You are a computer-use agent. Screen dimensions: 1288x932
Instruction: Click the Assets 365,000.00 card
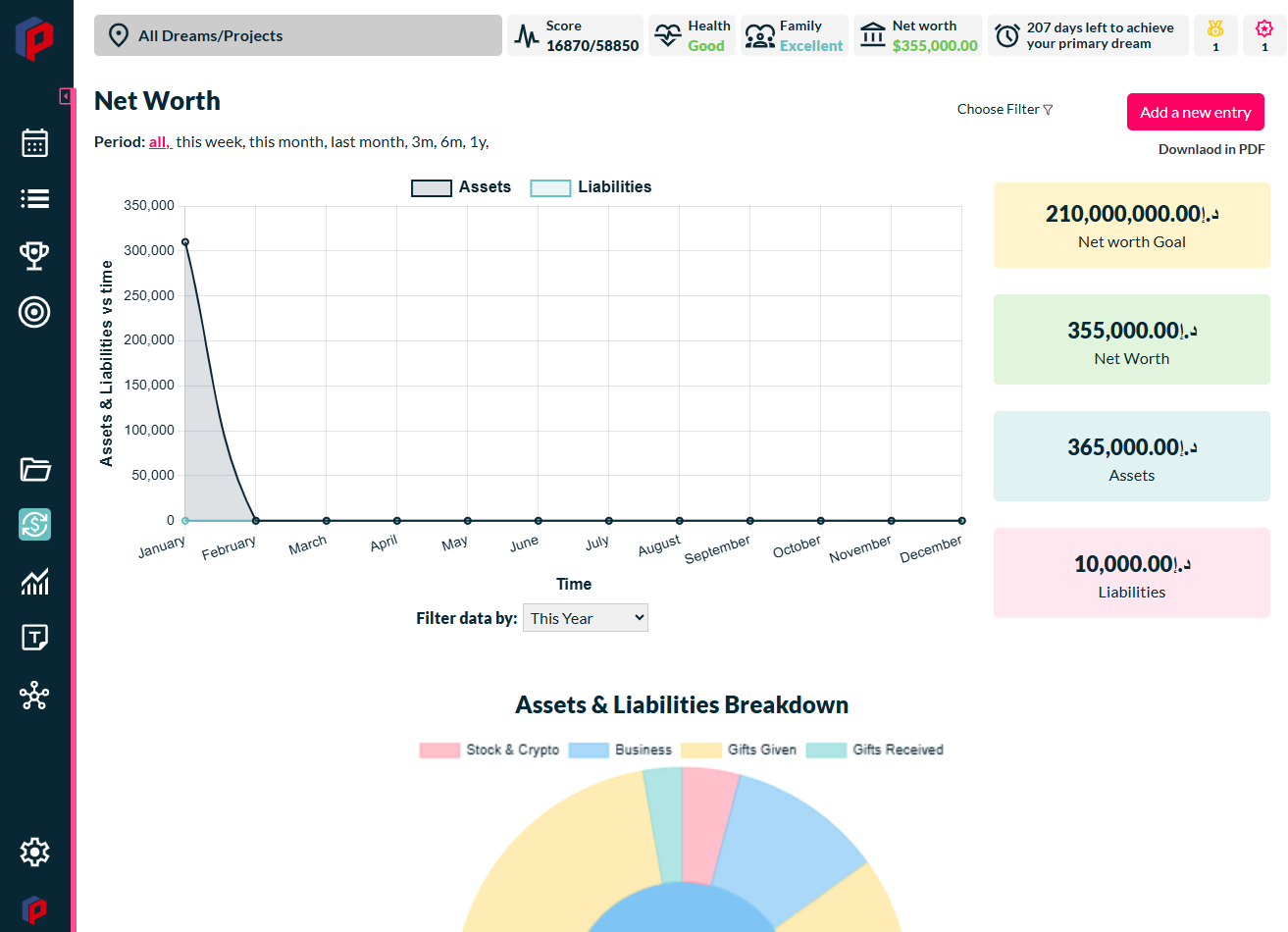tap(1131, 456)
